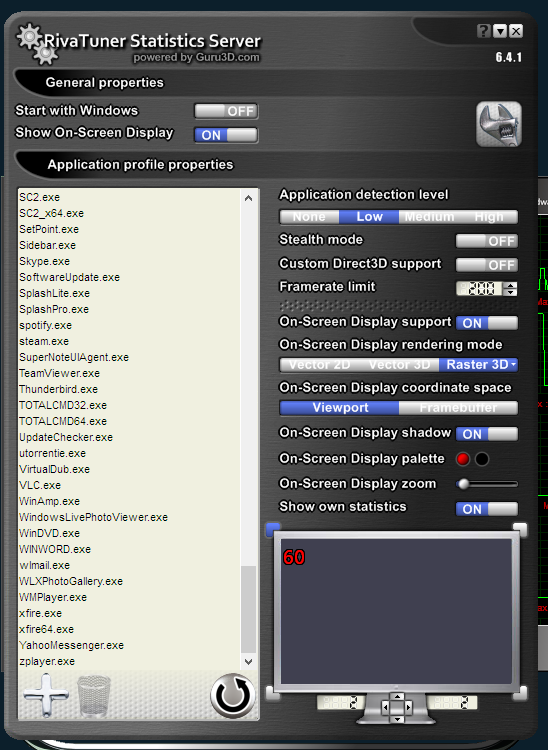Open Raster 3D dropdown arrow

coord(514,364)
